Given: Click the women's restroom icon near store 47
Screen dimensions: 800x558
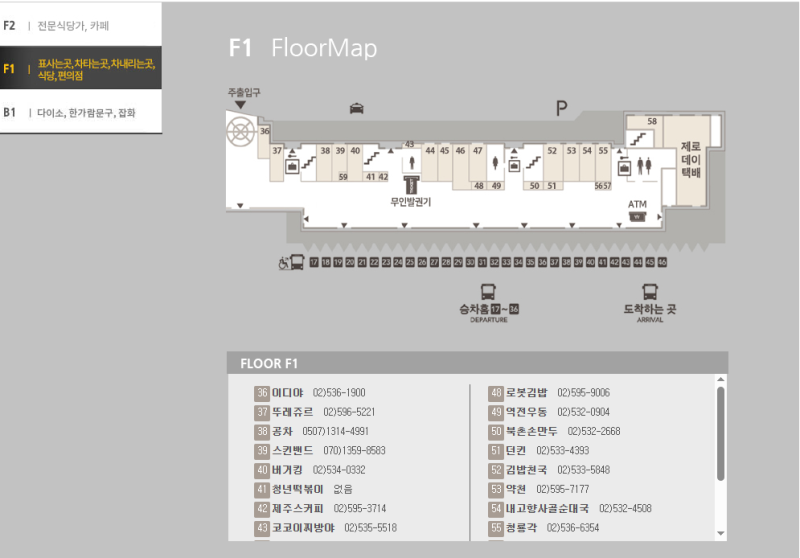Looking at the screenshot, I should pos(495,163).
